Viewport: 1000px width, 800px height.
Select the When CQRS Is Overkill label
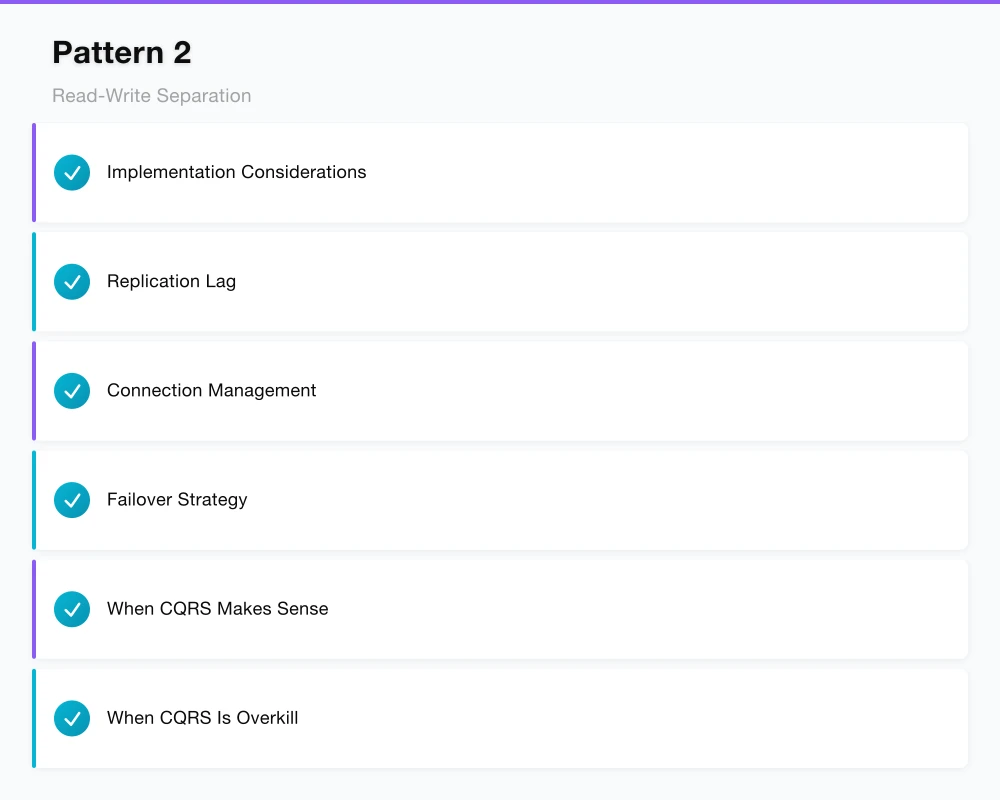[x=202, y=717]
